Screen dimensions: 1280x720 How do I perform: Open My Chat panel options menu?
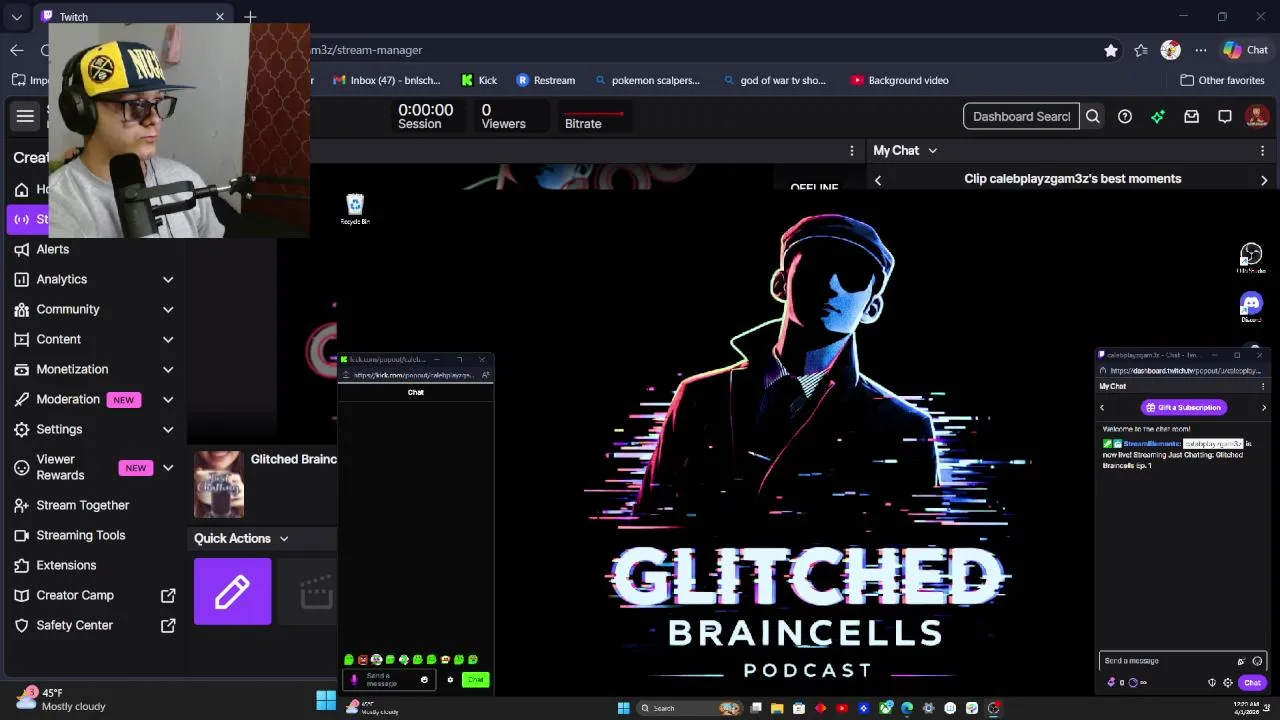(x=1262, y=150)
